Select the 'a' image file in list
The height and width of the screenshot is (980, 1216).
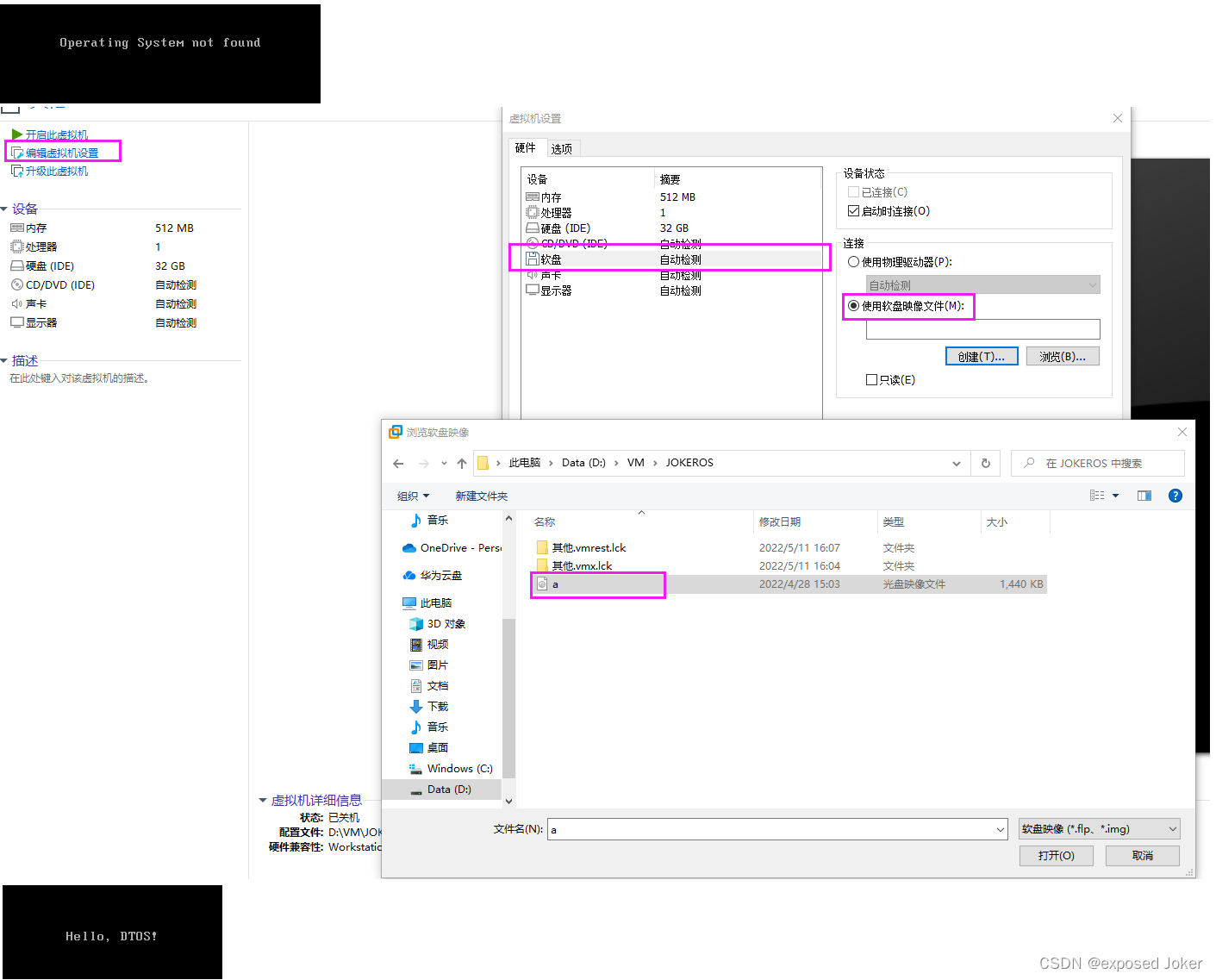point(555,584)
